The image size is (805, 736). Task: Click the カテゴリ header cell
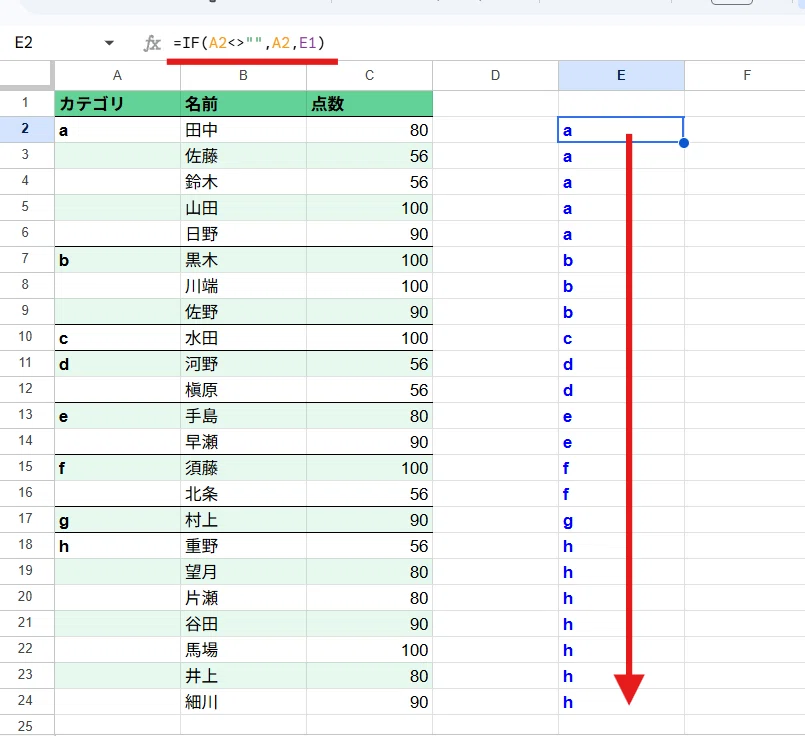[x=118, y=104]
